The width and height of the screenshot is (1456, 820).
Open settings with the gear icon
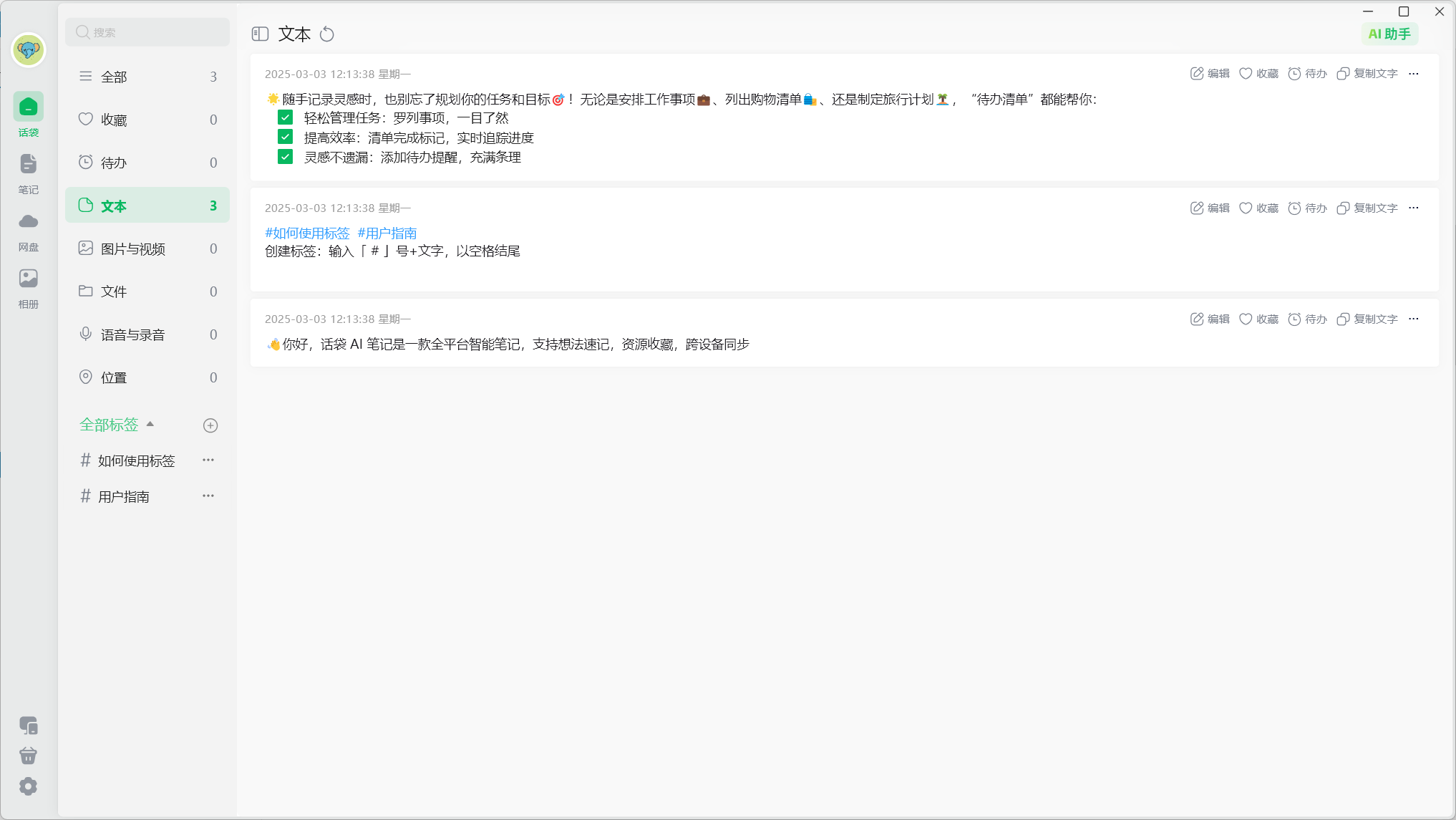tap(28, 786)
